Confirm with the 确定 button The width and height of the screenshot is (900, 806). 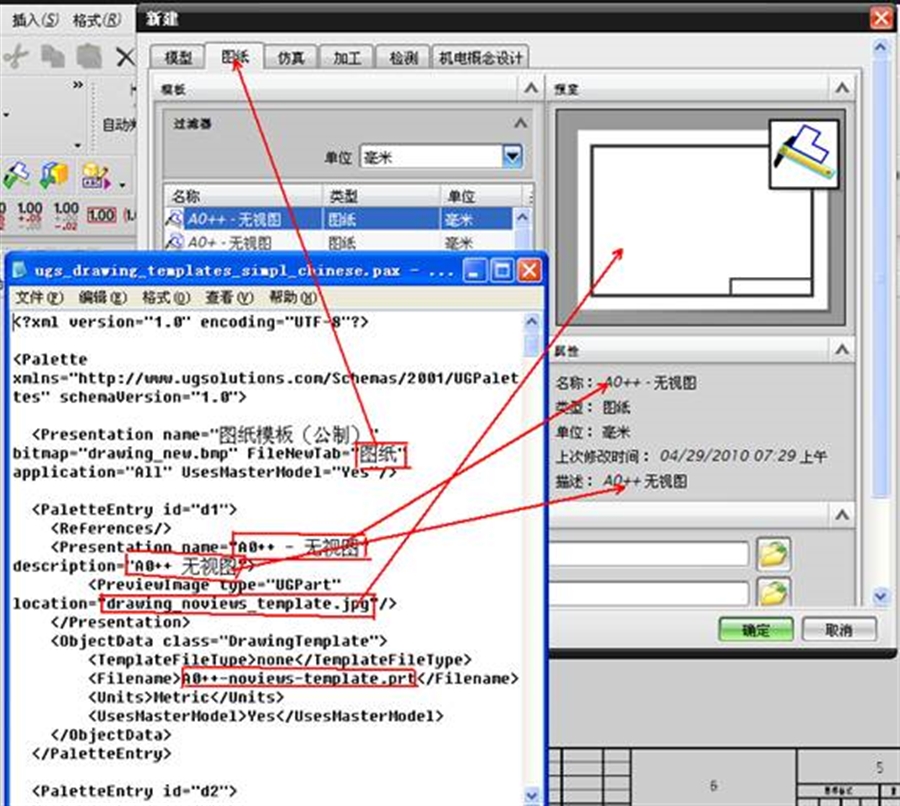point(756,630)
